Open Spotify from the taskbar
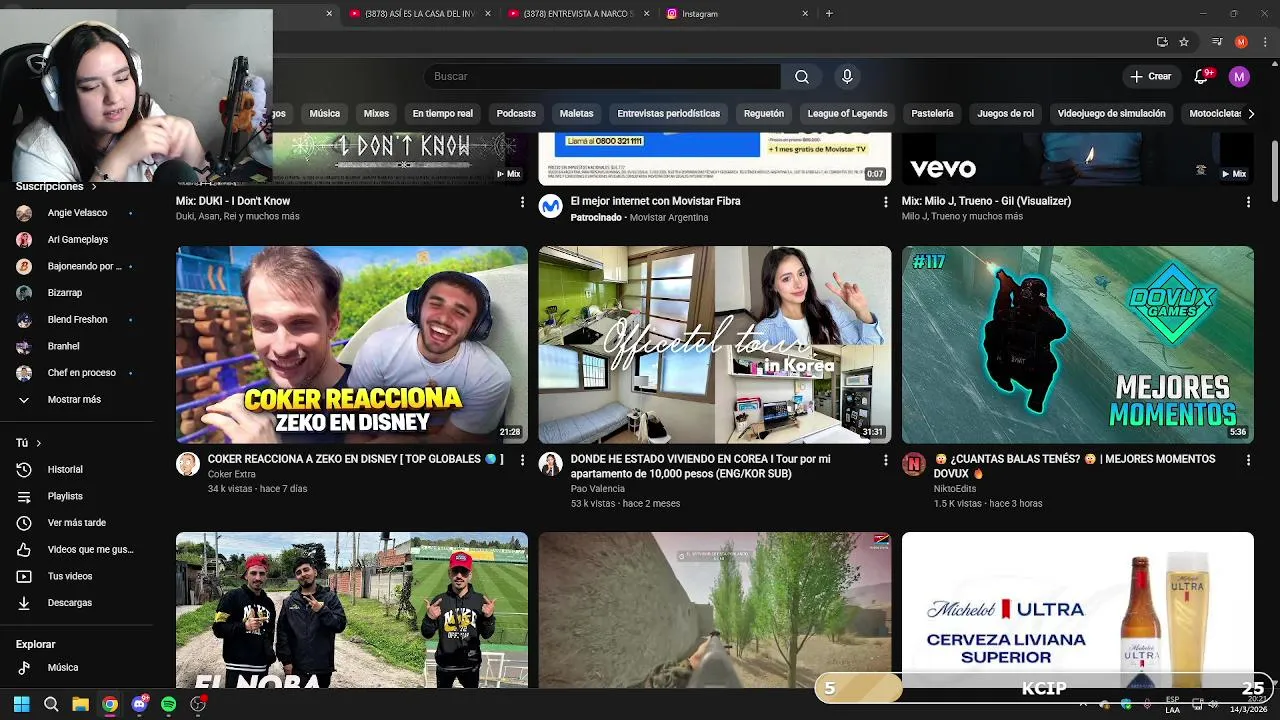 [168, 705]
